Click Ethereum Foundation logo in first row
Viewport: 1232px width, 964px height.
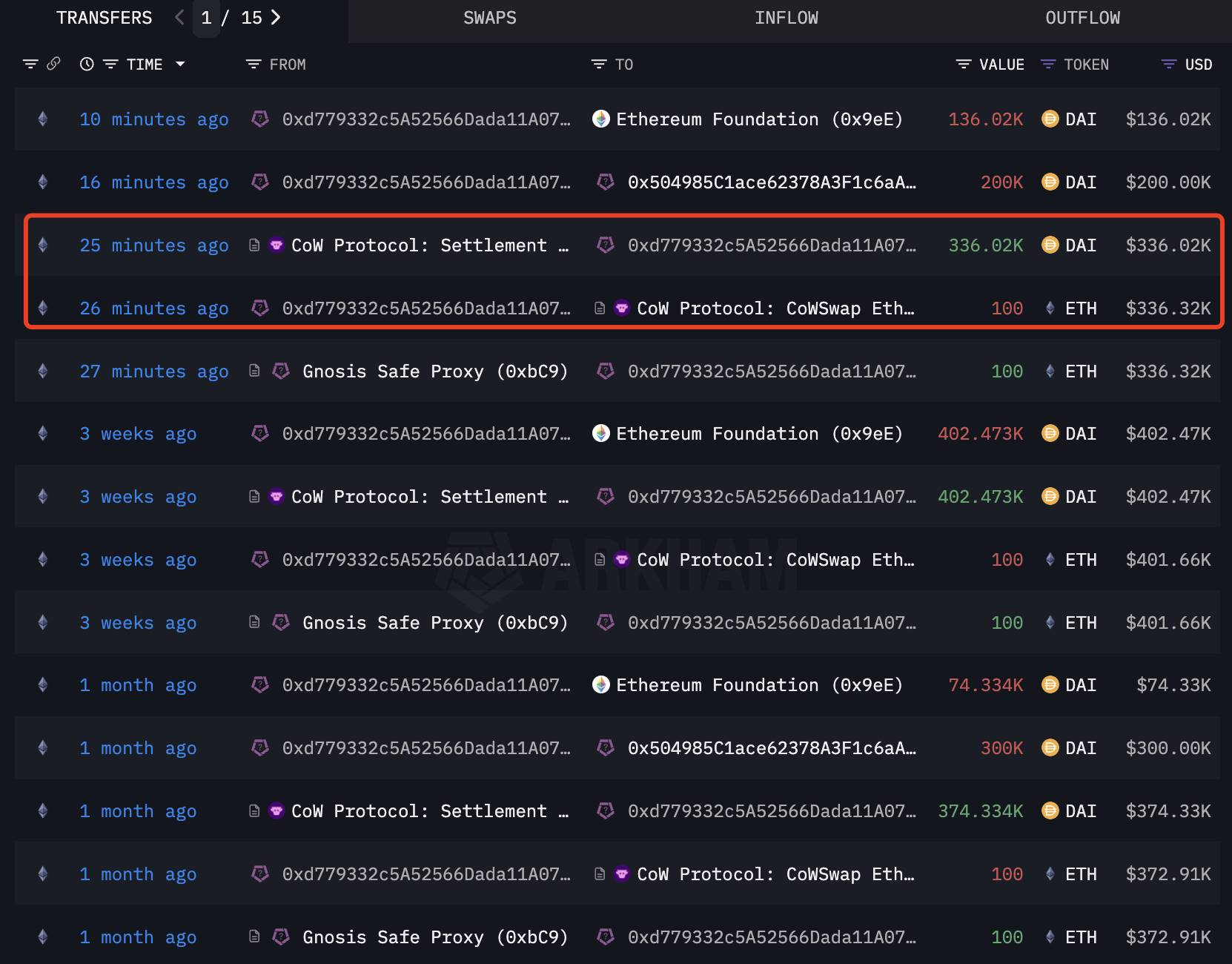point(600,119)
